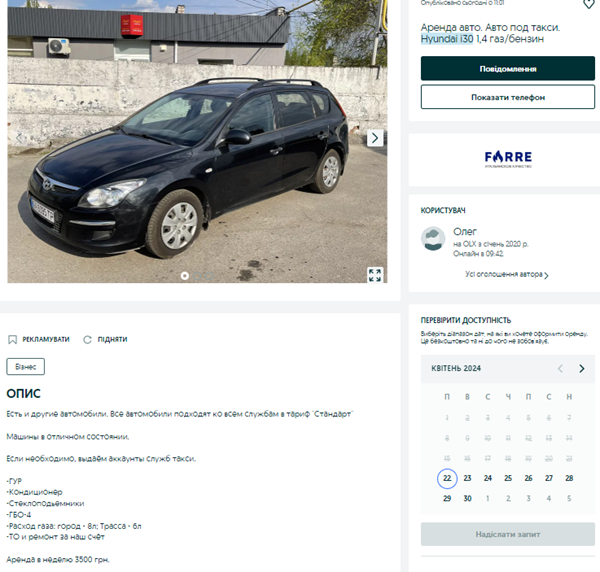Click the FARRE advertisement logo
Screen dimensions: 600x572
(508, 159)
